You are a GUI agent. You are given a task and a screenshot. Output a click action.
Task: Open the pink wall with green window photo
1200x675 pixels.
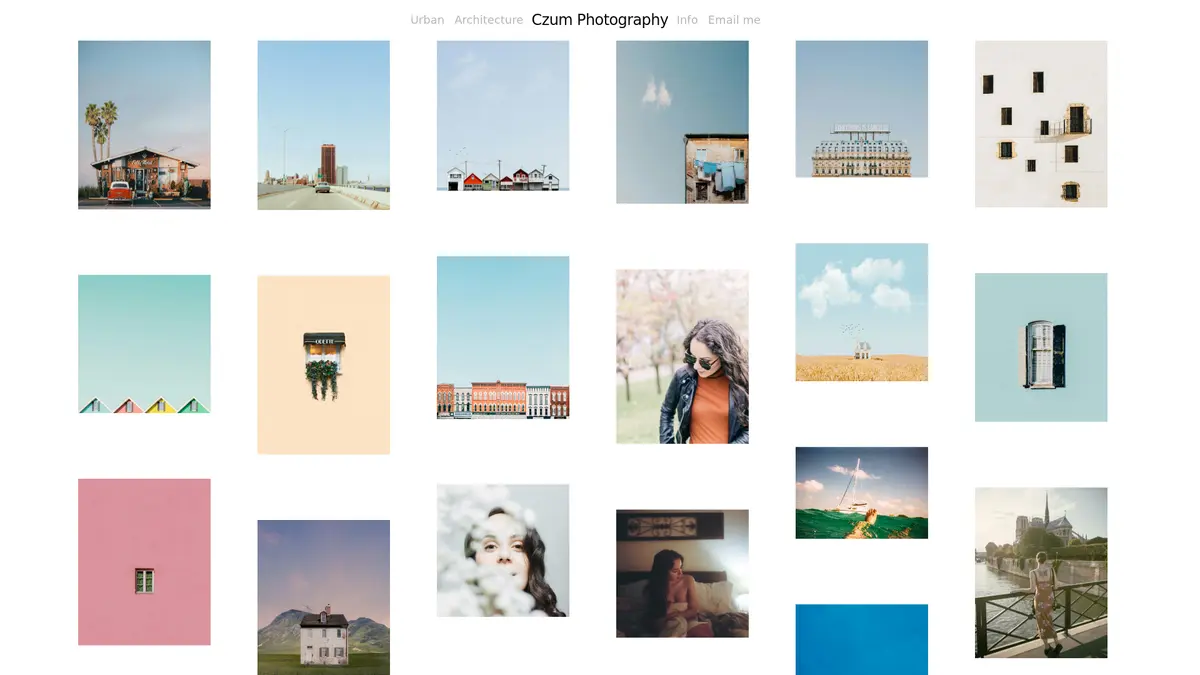(x=144, y=561)
